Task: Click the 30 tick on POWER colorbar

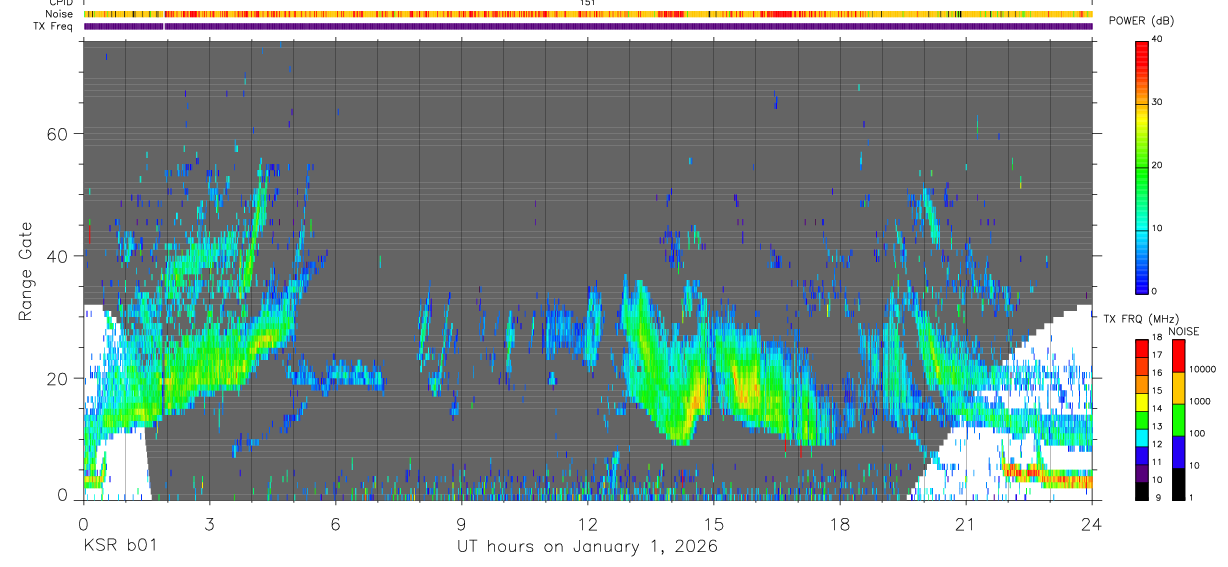Action: [x=1158, y=102]
